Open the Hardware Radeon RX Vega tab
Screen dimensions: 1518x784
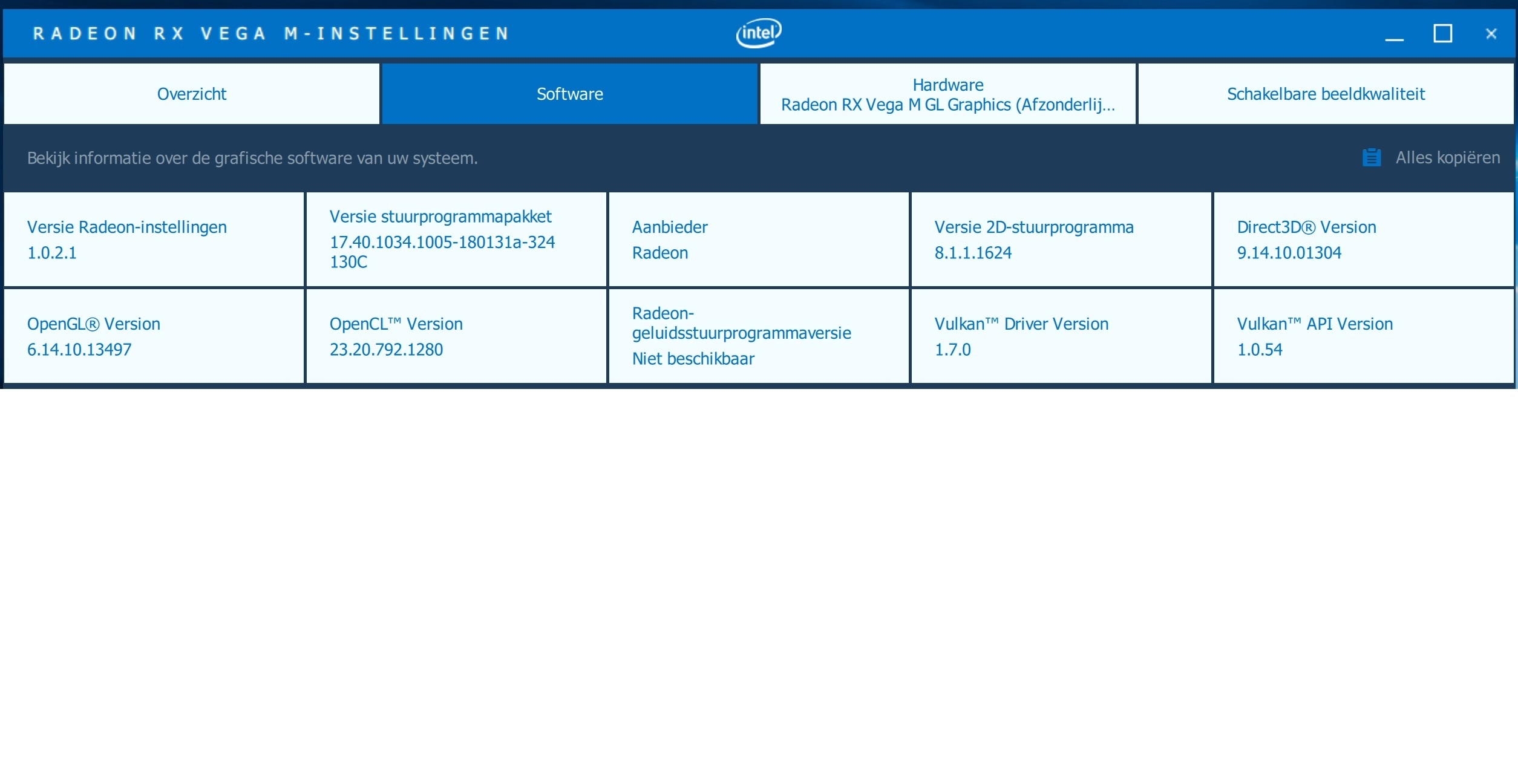point(947,94)
